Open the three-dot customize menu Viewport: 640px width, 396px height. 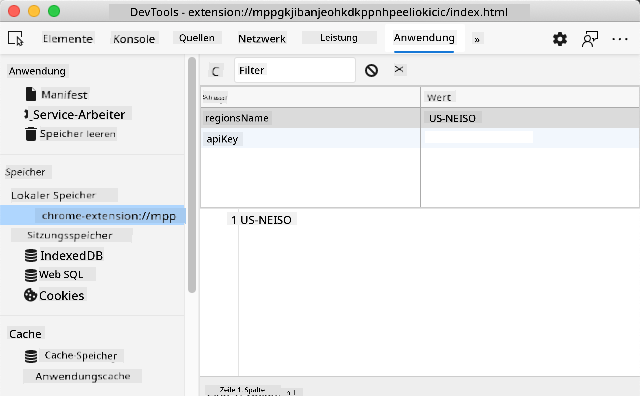pos(620,39)
